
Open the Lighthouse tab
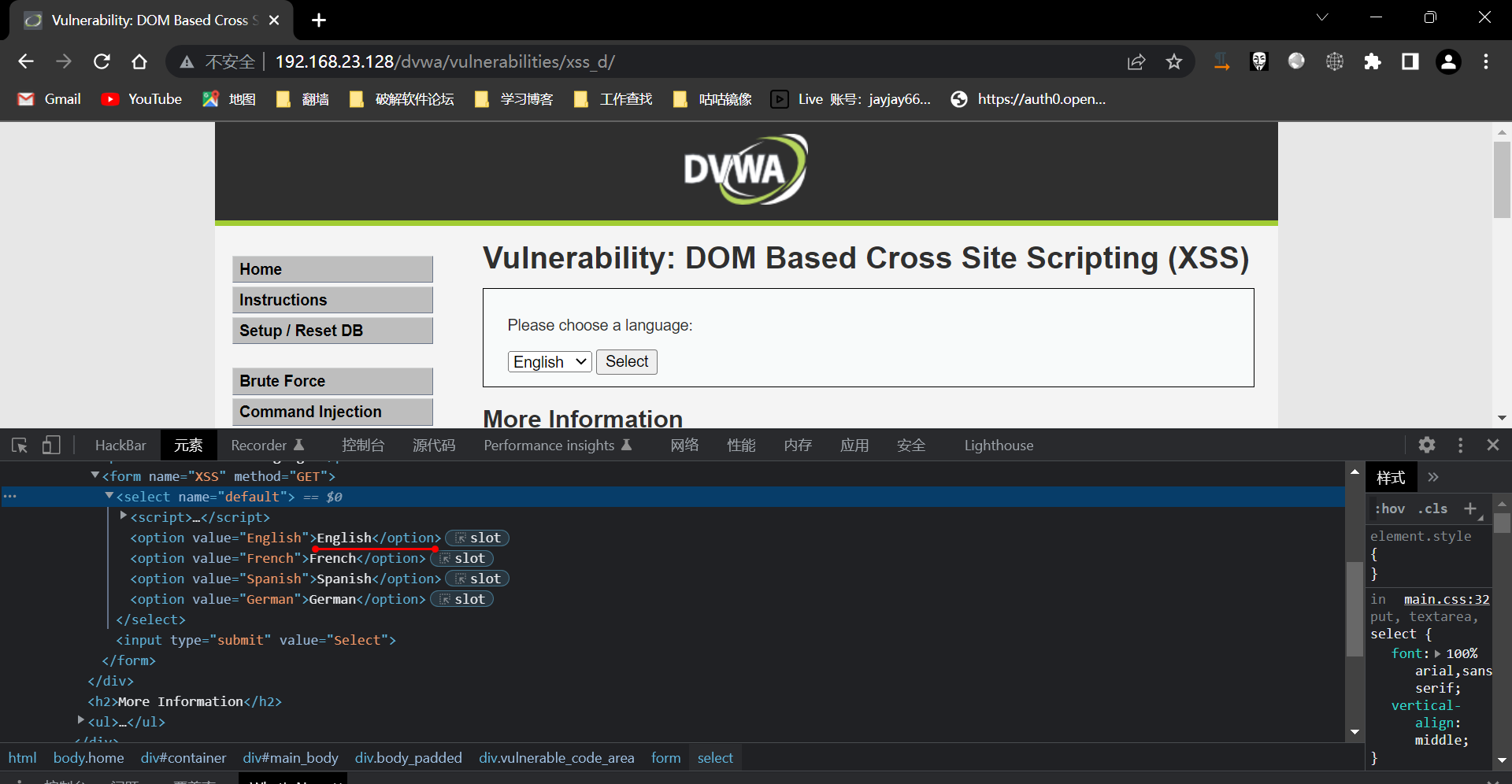pos(999,446)
